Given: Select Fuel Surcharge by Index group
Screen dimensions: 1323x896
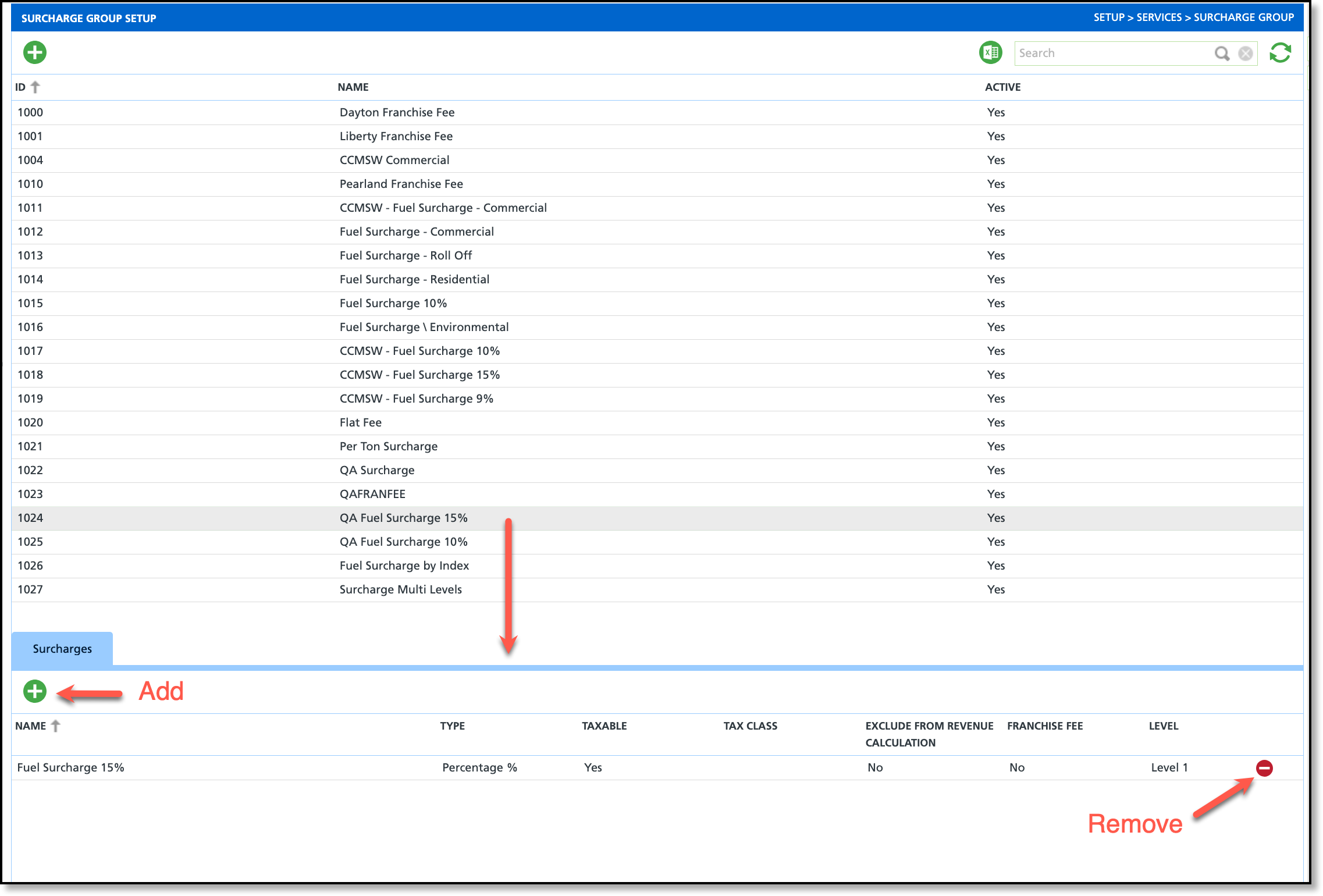Looking at the screenshot, I should point(404,566).
